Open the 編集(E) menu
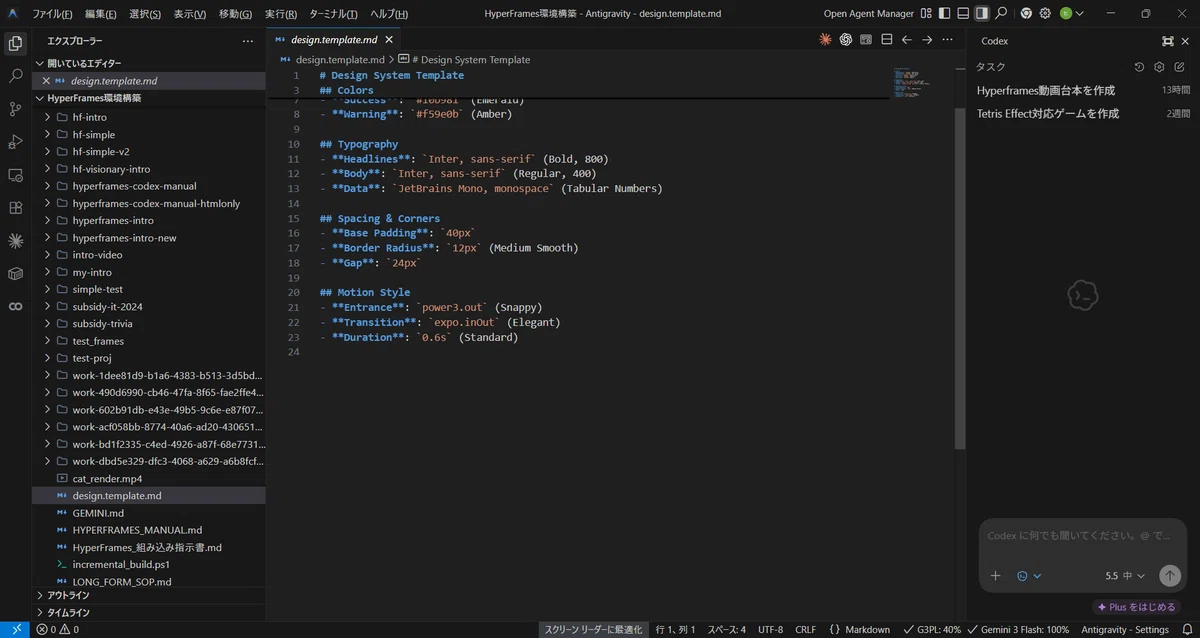Viewport: 1200px width, 638px height. pos(100,14)
